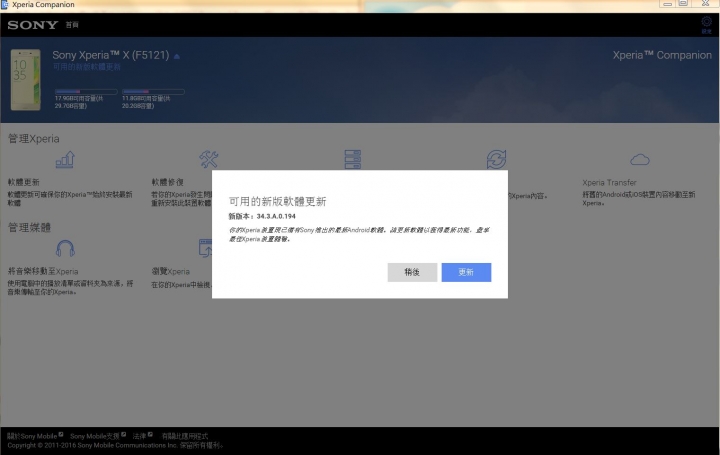Click the 軟體更新 label text

[x=23, y=182]
